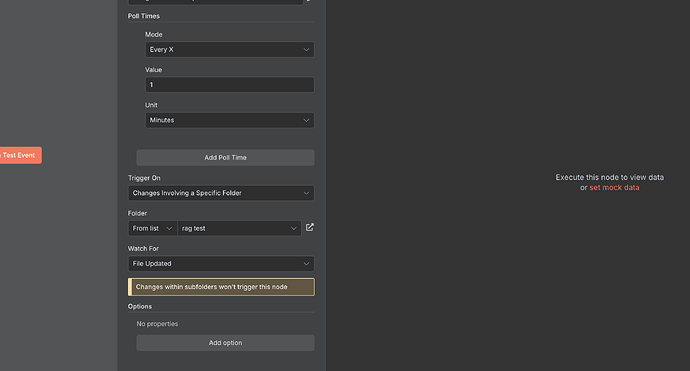Click the cut-off field above Poll Times

(x=216, y=2)
